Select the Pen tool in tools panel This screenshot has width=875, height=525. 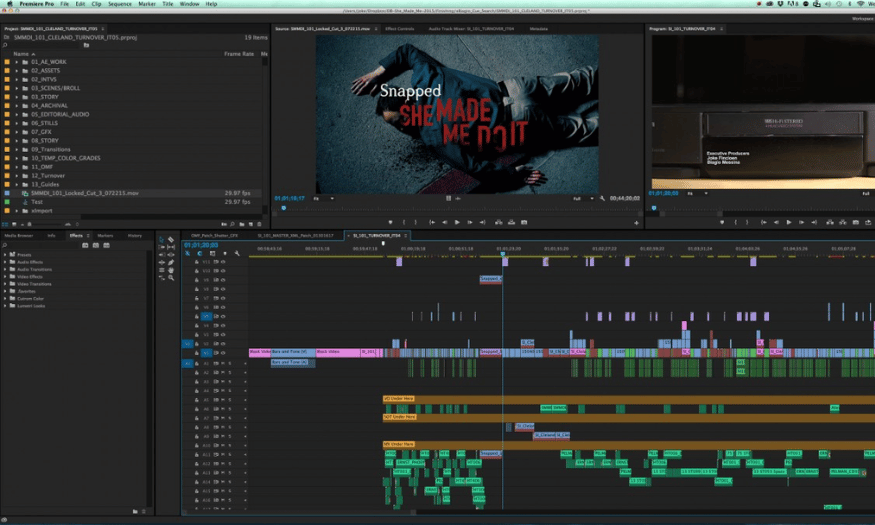(171, 262)
